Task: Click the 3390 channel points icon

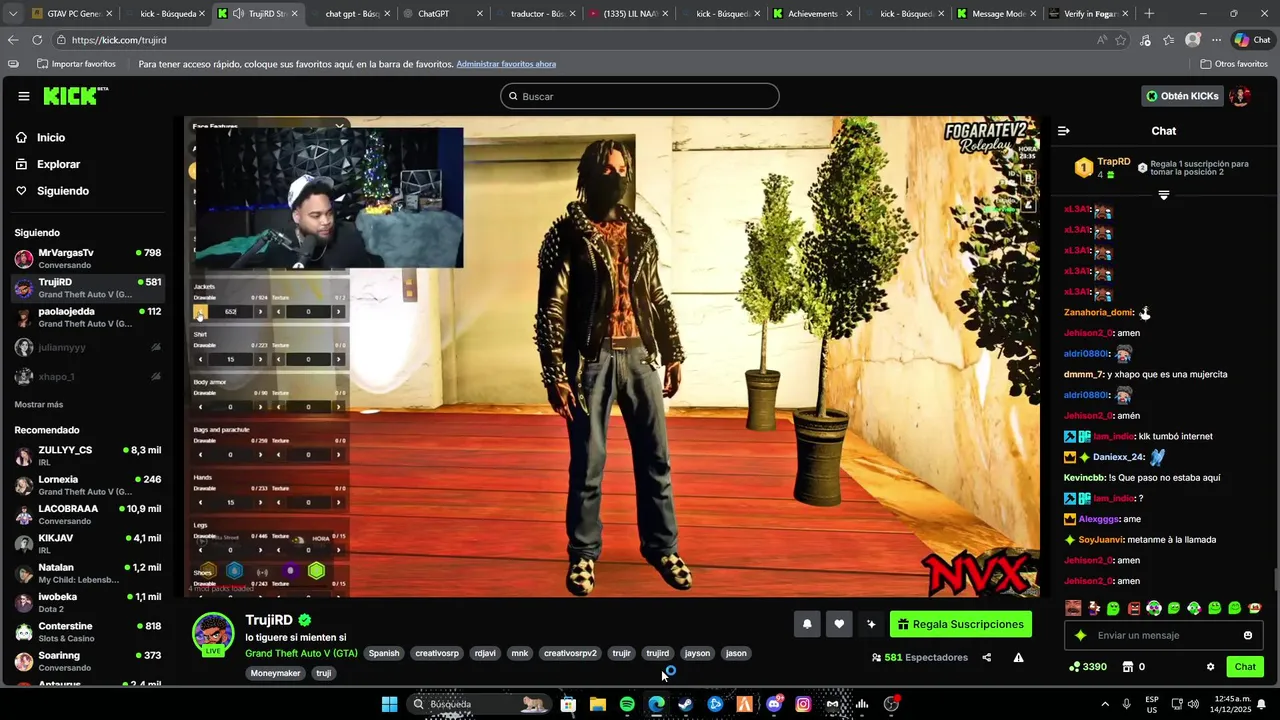Action: click(1075, 667)
